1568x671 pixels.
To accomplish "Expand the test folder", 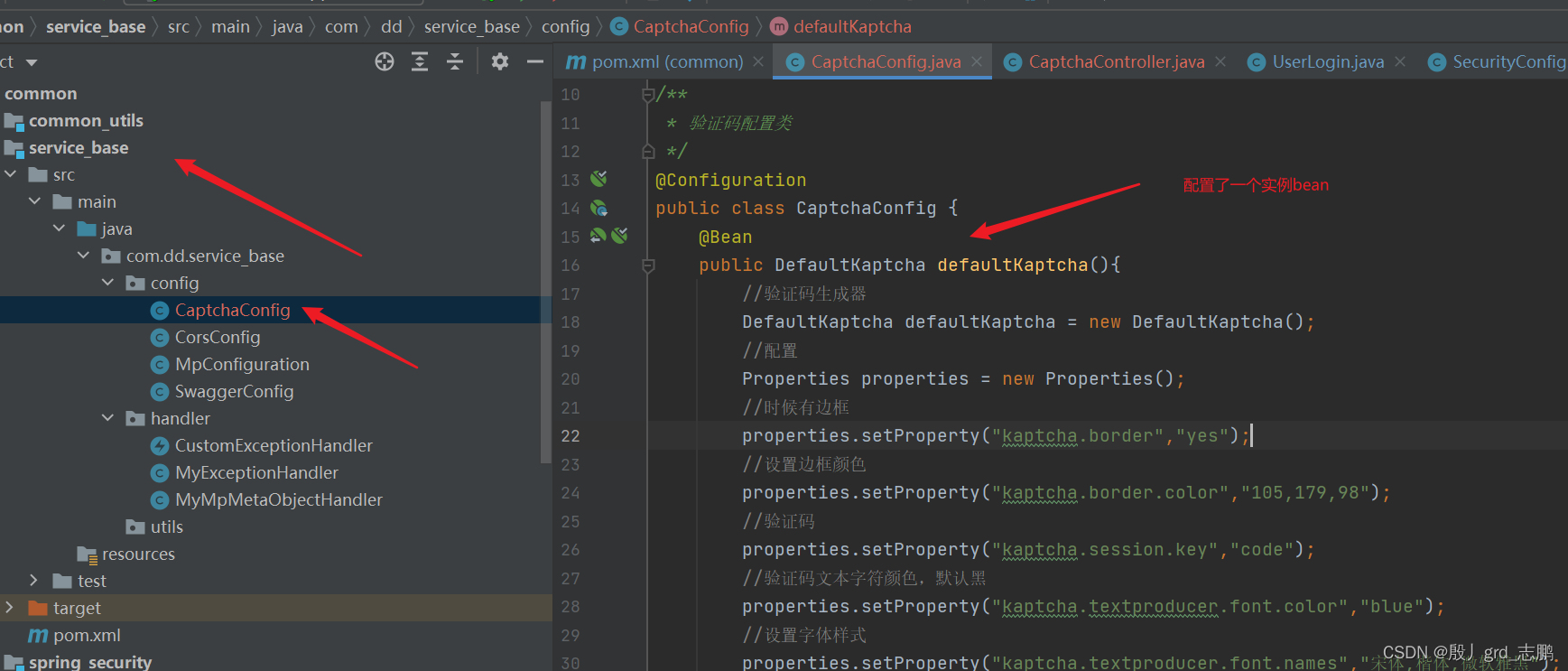I will [34, 580].
